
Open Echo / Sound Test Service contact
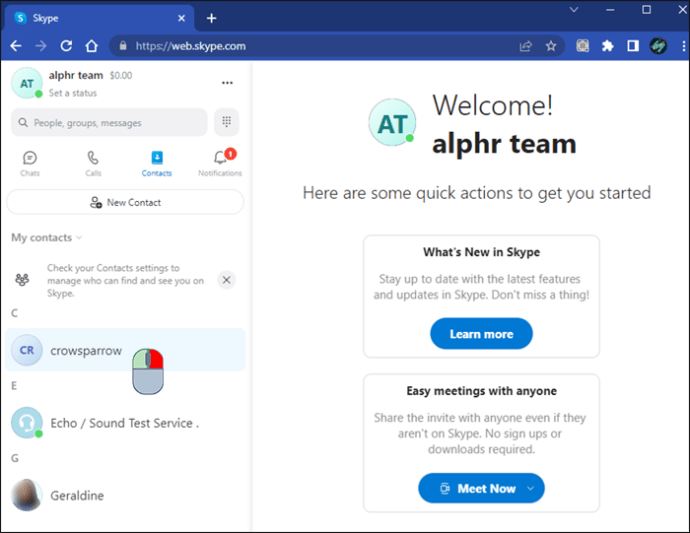pos(125,423)
